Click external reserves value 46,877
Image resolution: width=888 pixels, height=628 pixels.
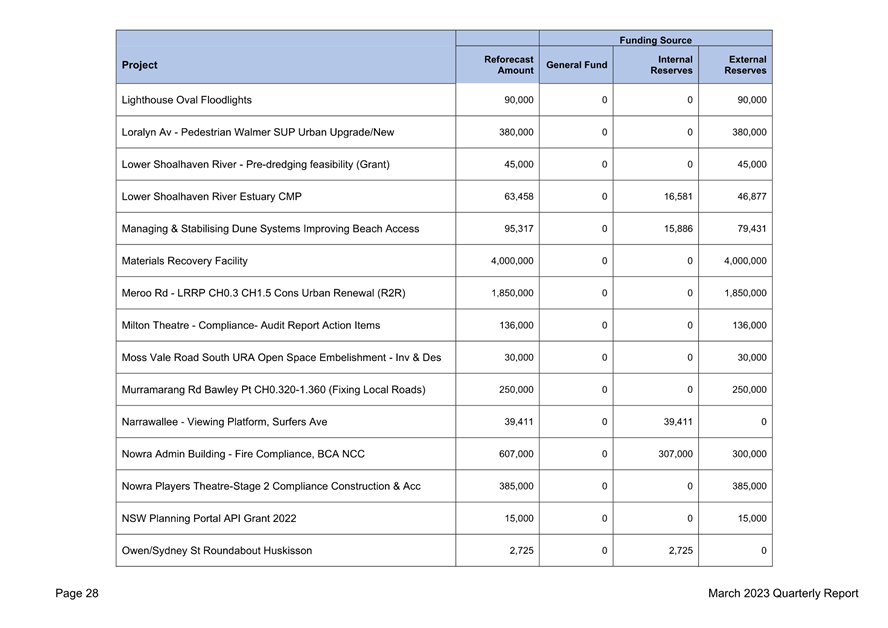point(752,196)
